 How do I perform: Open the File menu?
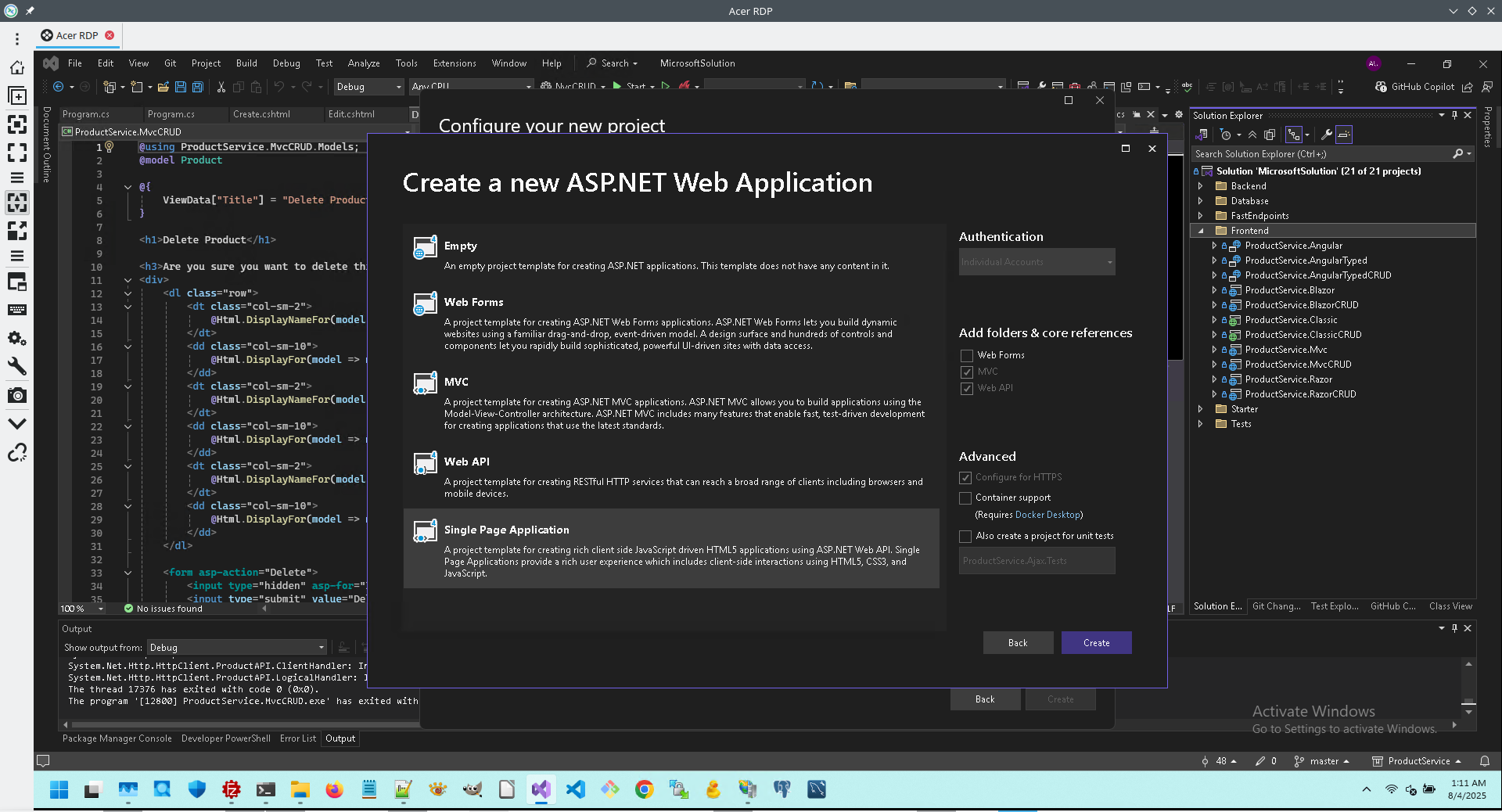(x=75, y=63)
